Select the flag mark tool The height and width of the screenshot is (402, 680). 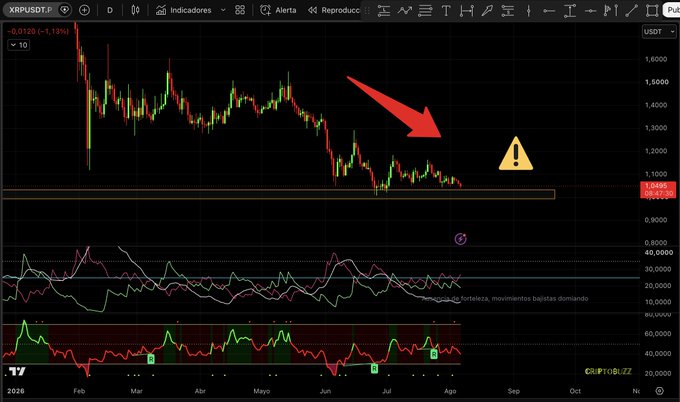point(611,10)
